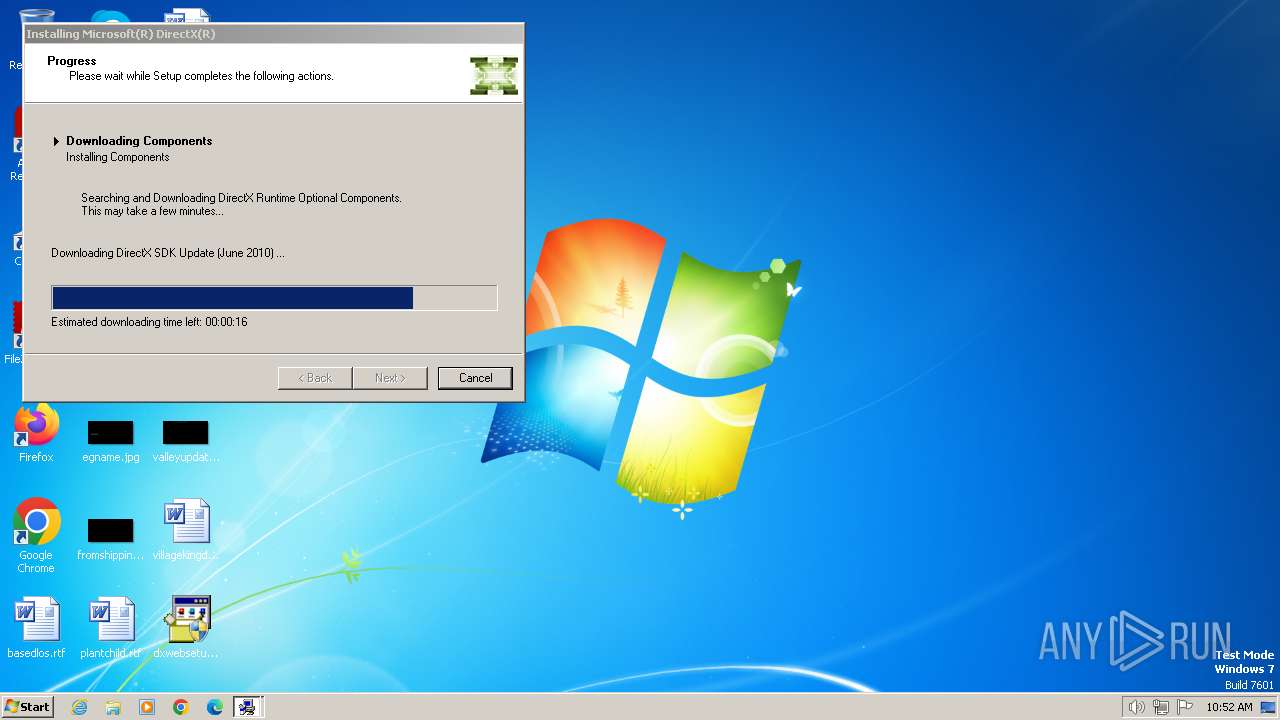Open Windows Explorer from the taskbar

[113, 707]
